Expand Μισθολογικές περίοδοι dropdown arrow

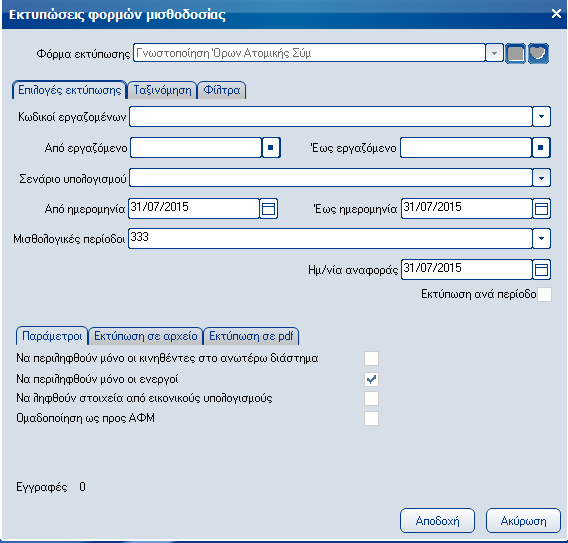click(x=542, y=238)
